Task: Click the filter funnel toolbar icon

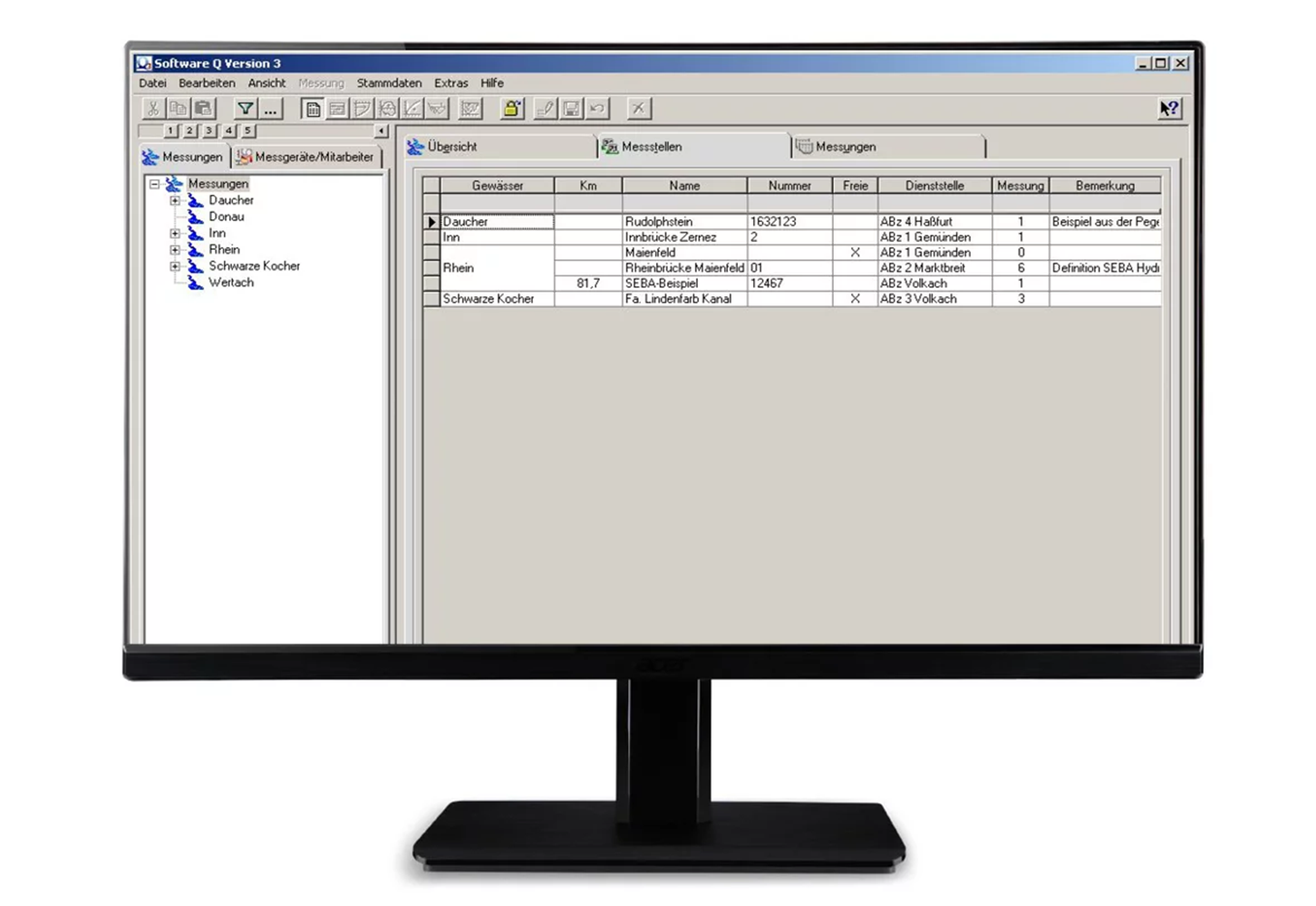Action: pos(245,109)
